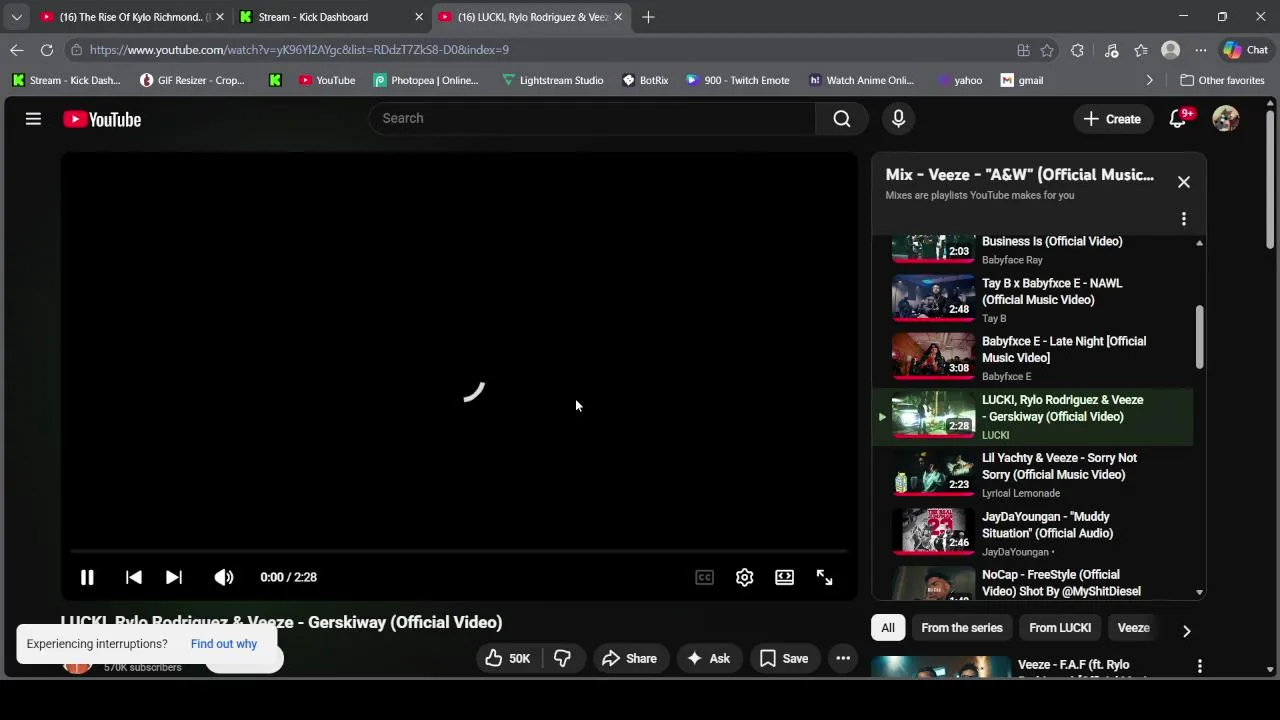Open more actions menu below video
This screenshot has height=720, width=1280.
point(843,658)
